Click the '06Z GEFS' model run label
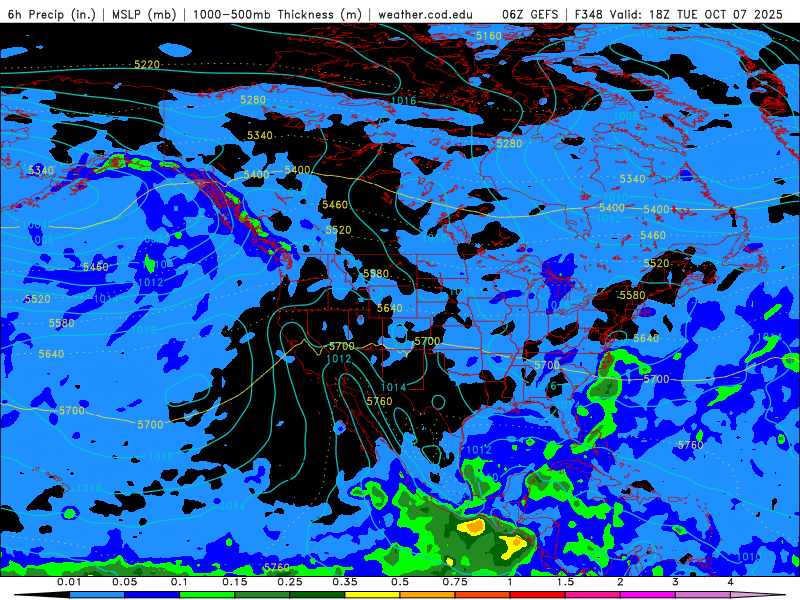This screenshot has height=600, width=800. (530, 14)
